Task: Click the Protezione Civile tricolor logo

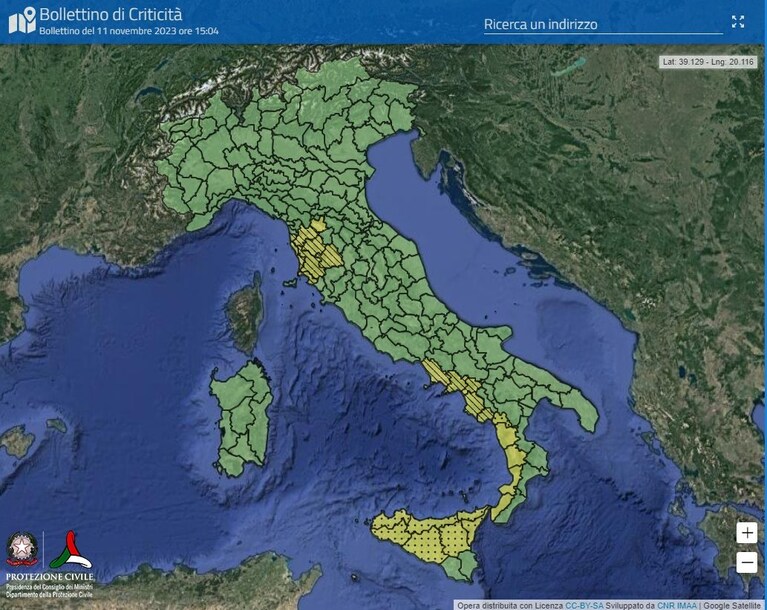Action: click(71, 550)
